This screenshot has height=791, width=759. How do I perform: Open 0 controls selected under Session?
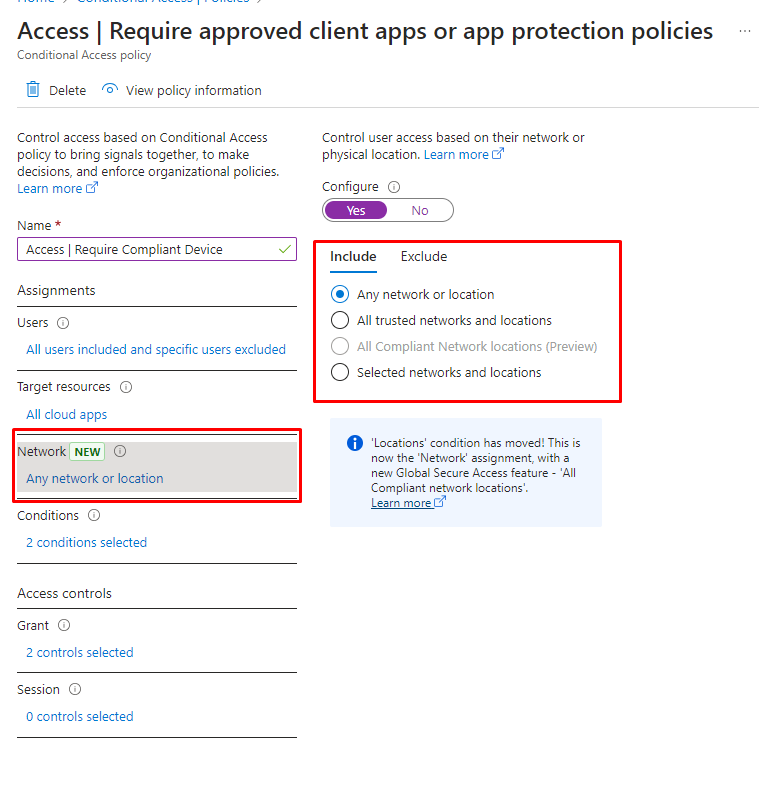click(x=80, y=716)
